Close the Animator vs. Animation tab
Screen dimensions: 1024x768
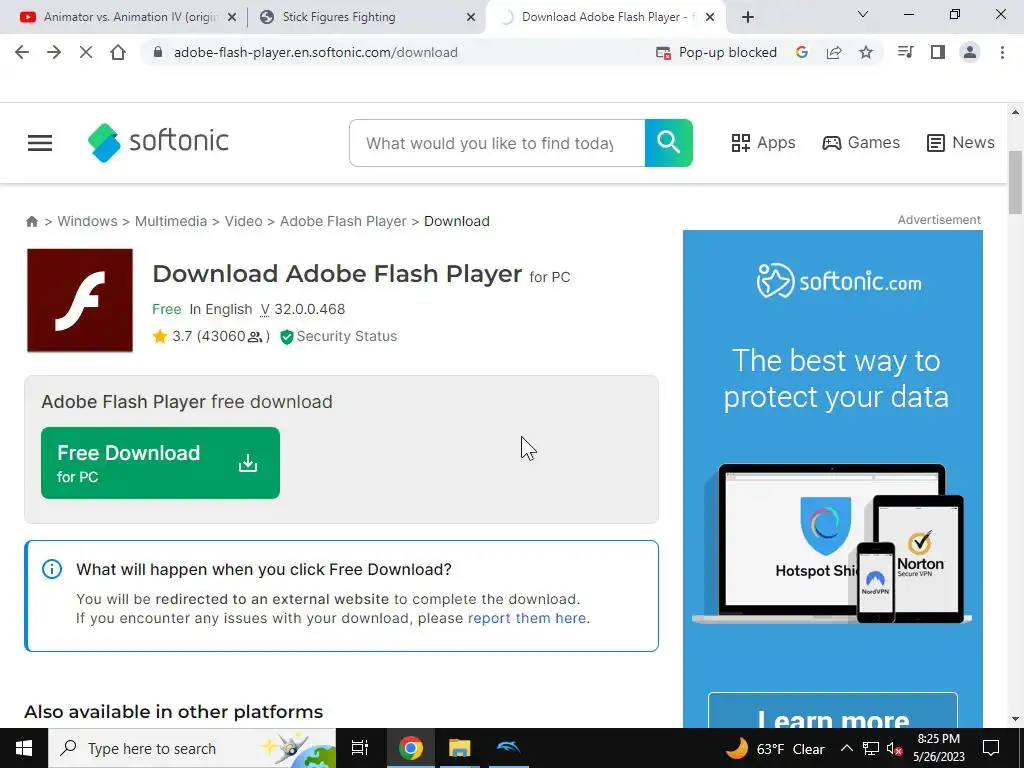click(231, 17)
